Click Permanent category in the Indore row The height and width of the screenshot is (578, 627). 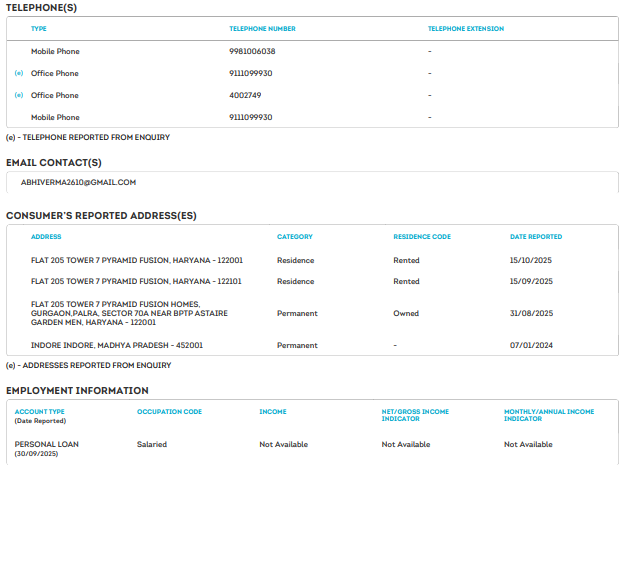[297, 345]
